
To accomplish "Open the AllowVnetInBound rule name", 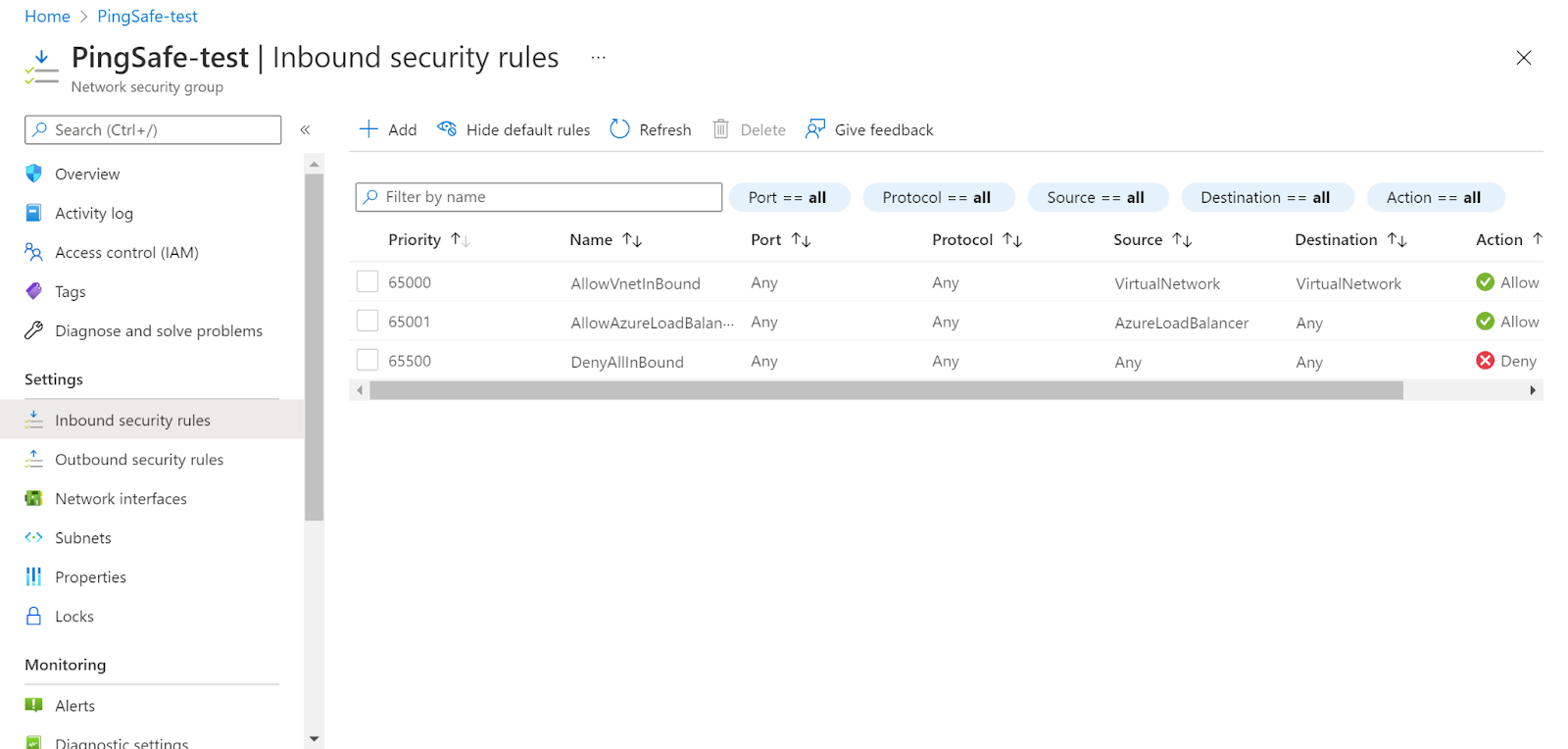I will click(635, 283).
